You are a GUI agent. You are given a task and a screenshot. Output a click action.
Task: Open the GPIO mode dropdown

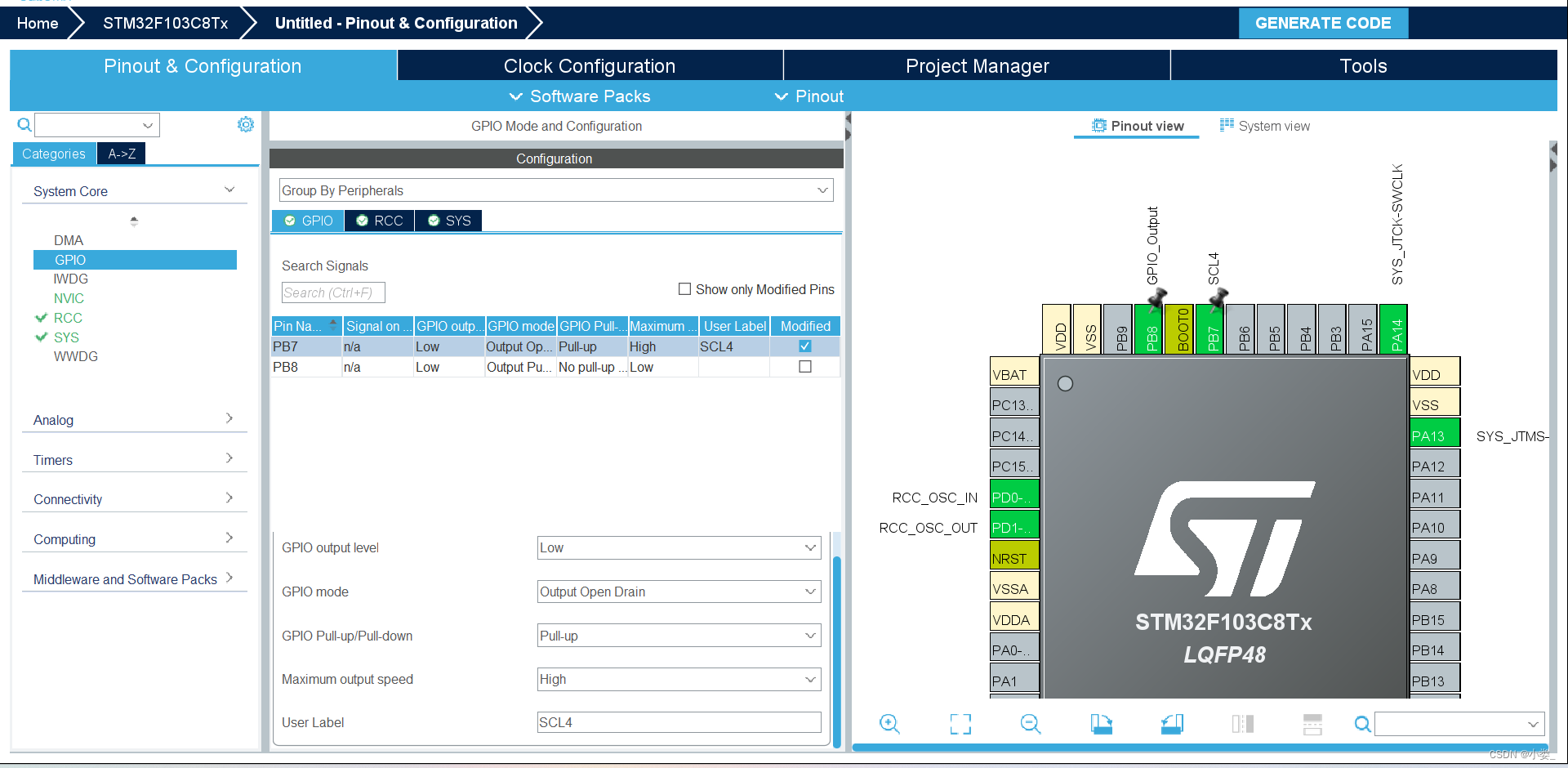click(679, 592)
